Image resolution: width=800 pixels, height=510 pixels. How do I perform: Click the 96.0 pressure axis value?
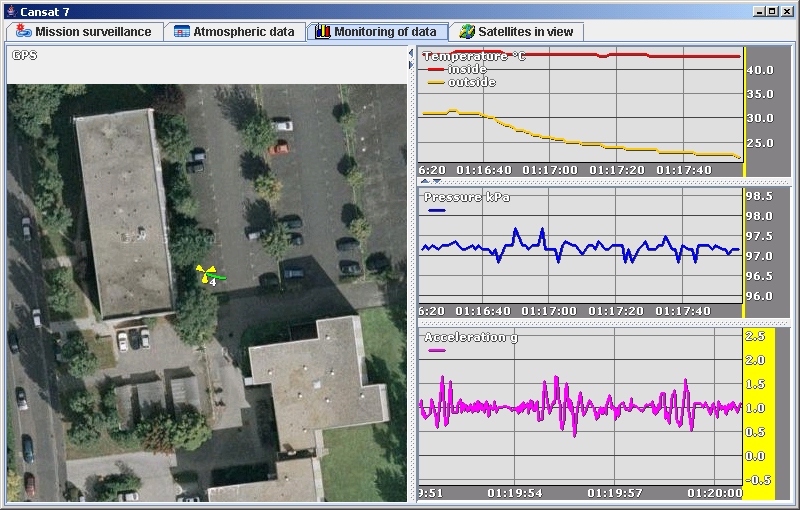point(759,296)
